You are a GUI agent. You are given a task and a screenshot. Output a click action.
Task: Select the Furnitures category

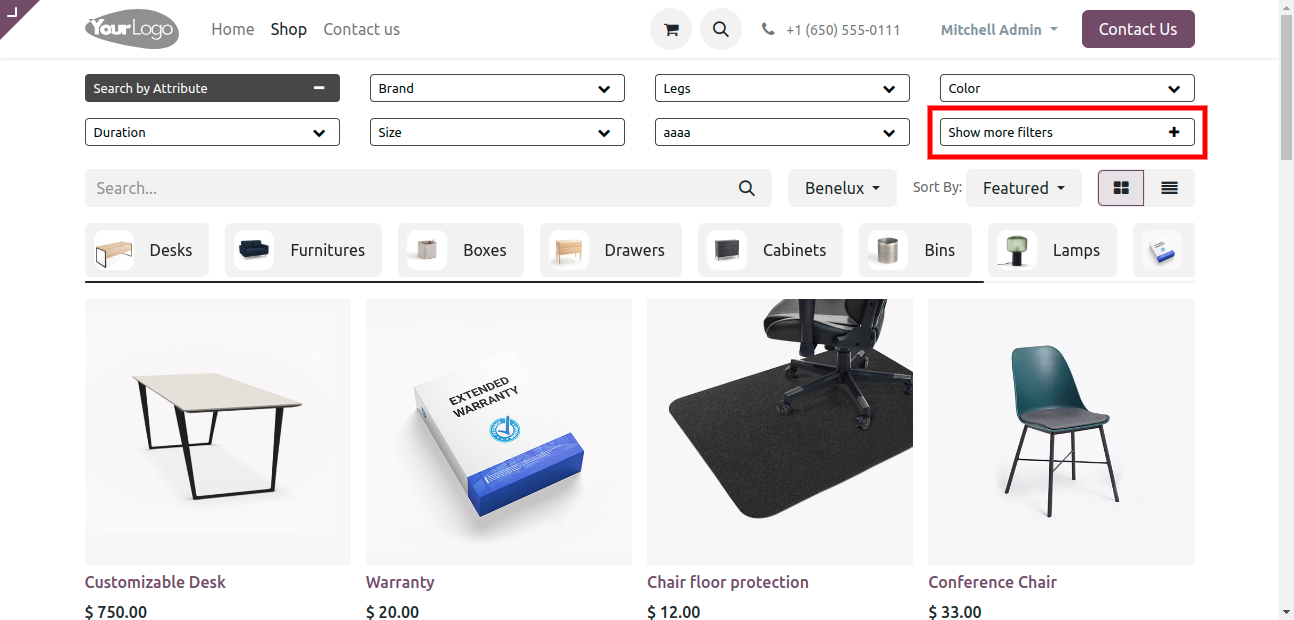pos(303,250)
